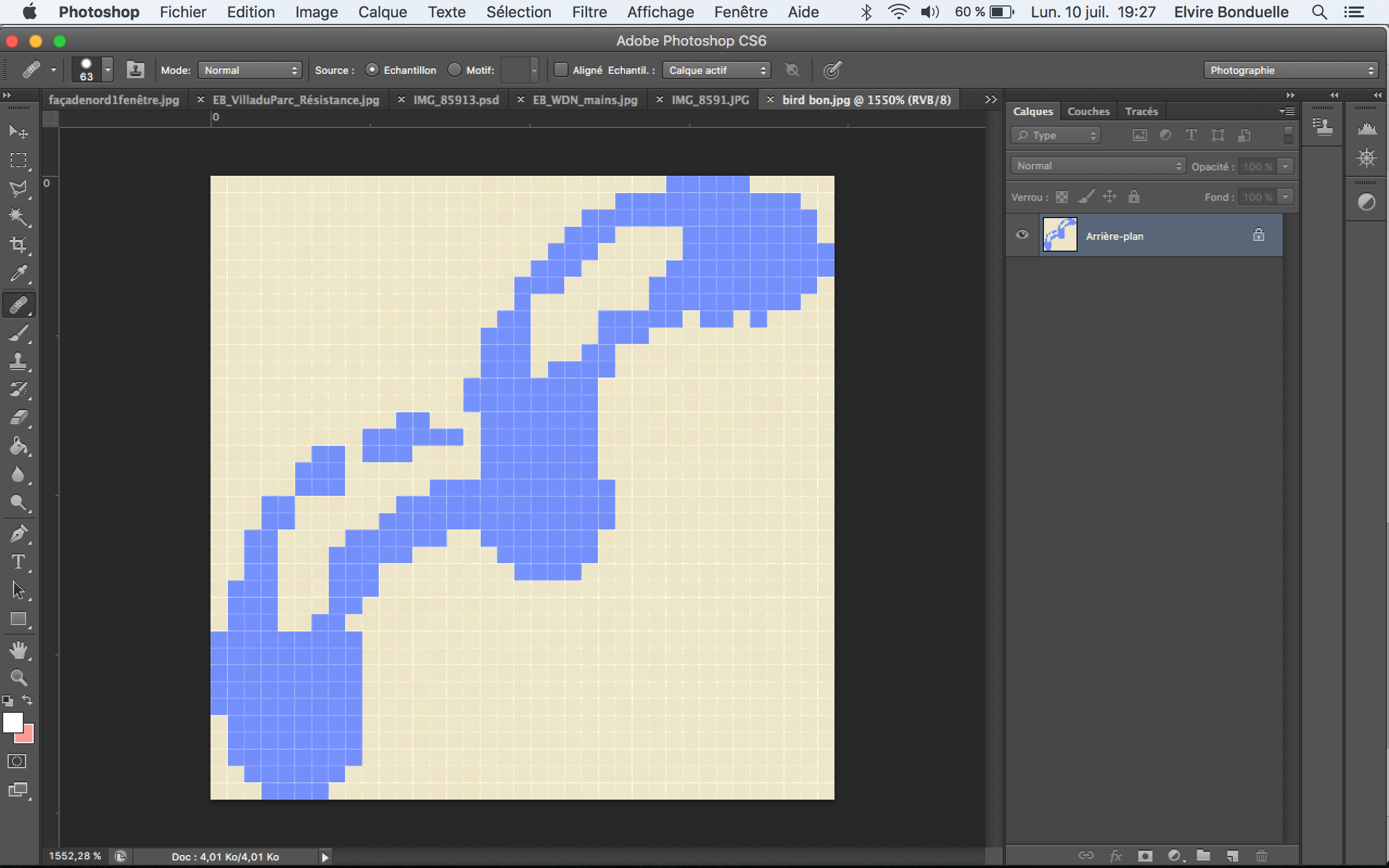Select the Dodge tool
The image size is (1389, 868).
point(18,503)
